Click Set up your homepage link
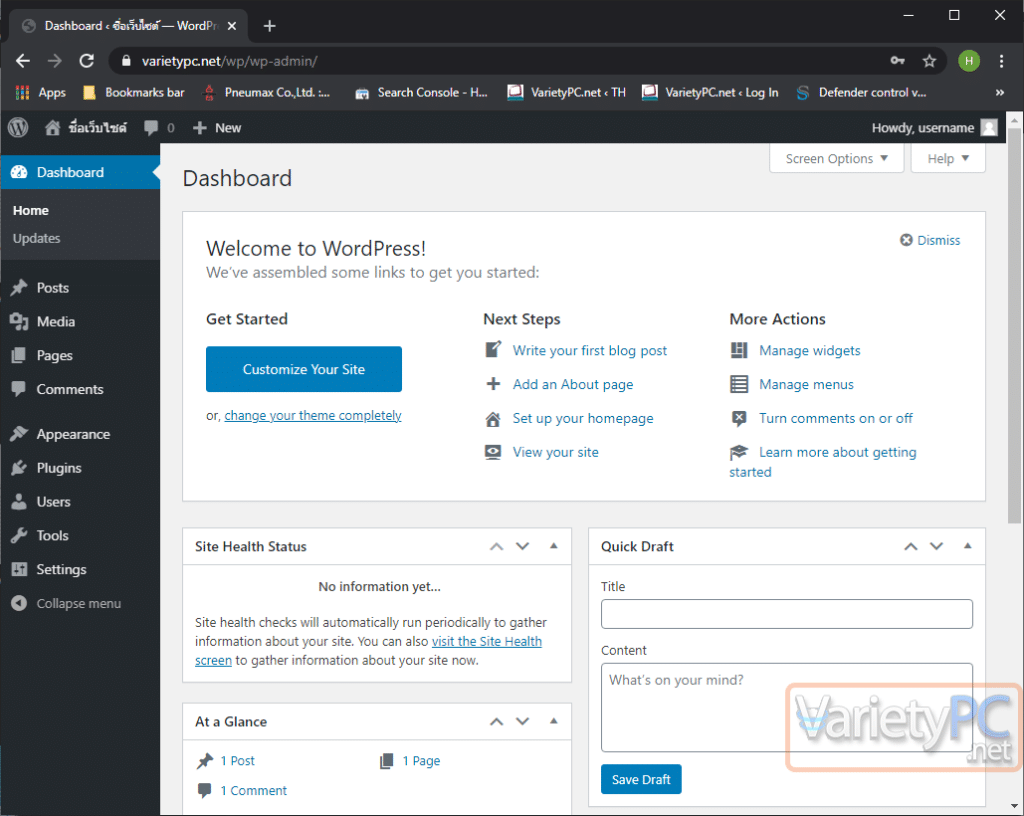 click(583, 418)
